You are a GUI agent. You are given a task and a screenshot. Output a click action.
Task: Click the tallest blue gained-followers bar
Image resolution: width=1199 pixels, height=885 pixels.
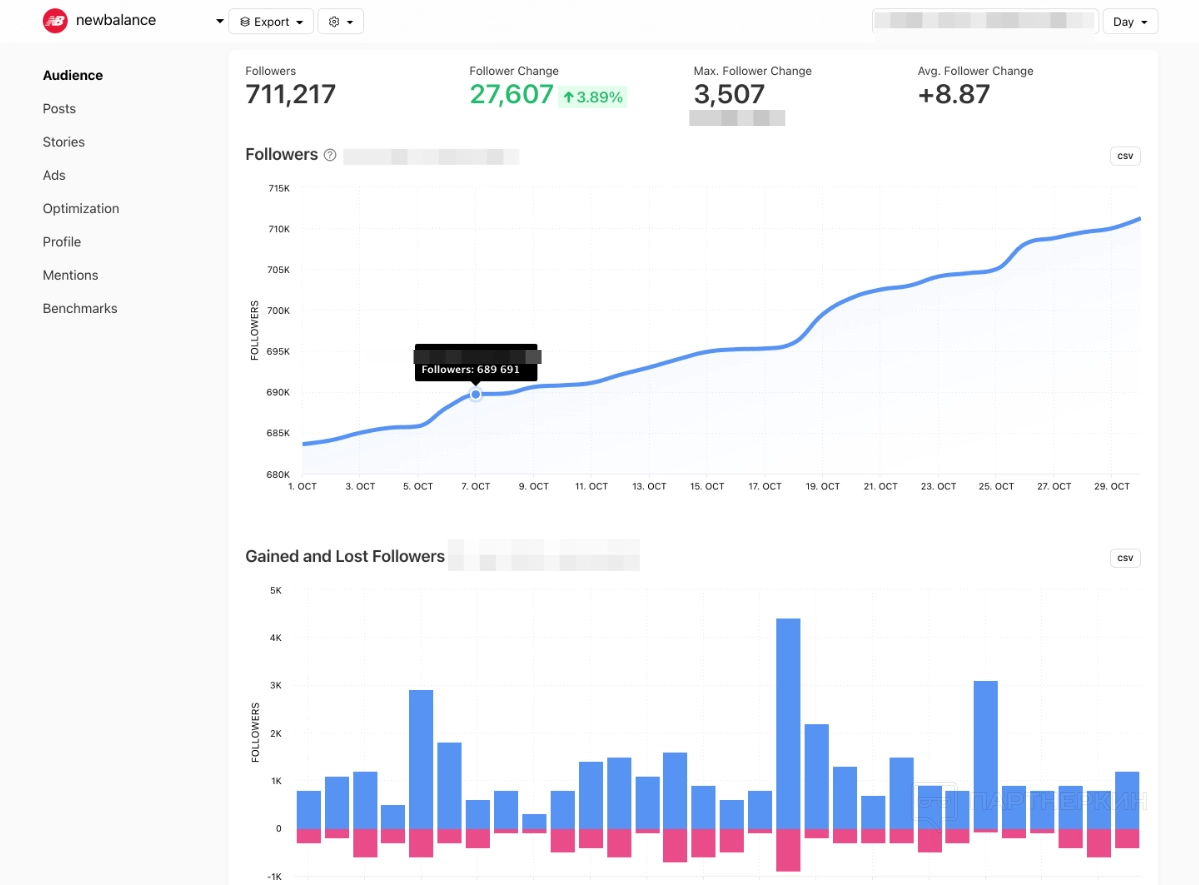[x=788, y=720]
